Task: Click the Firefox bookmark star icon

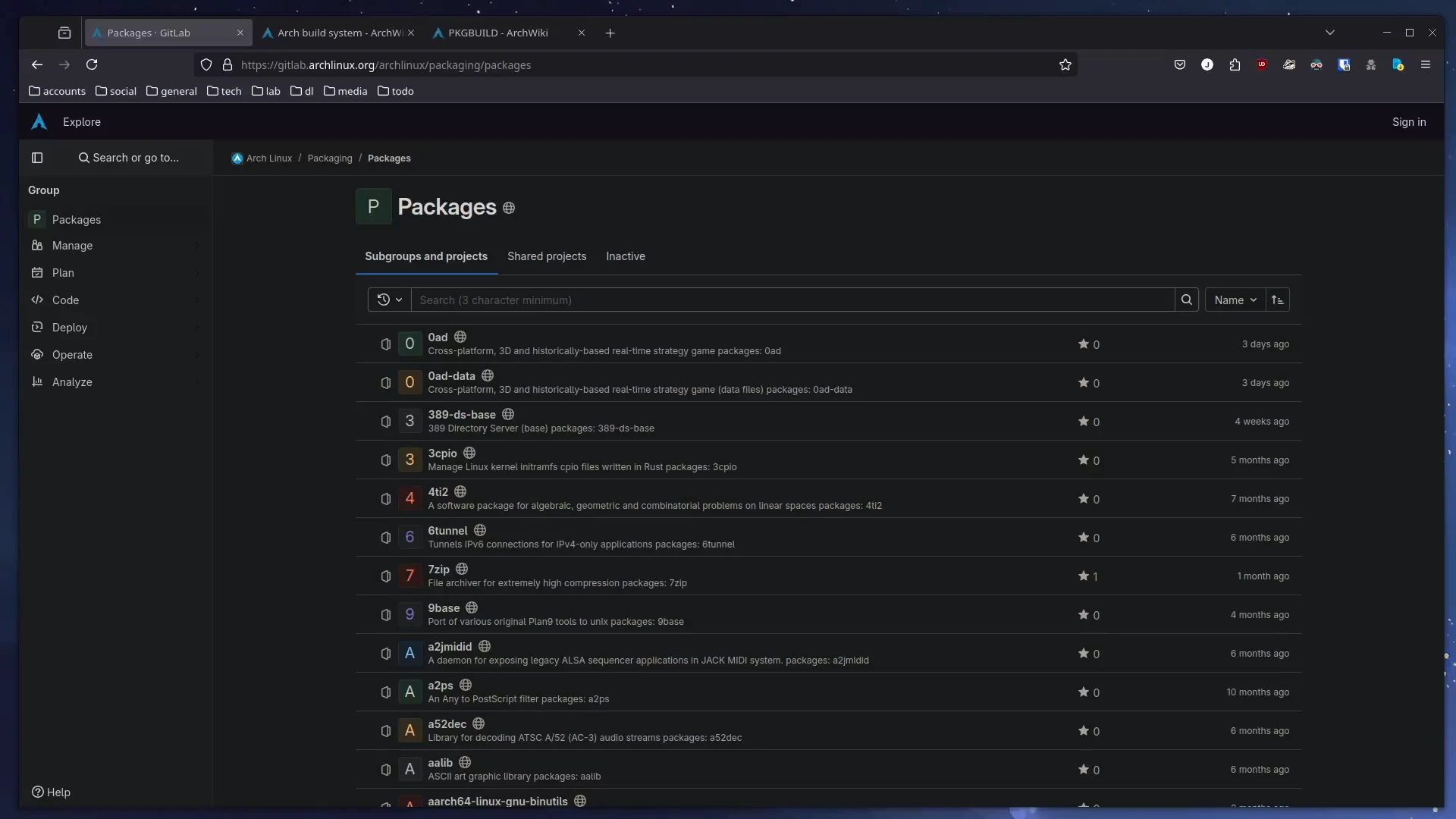Action: click(x=1065, y=65)
